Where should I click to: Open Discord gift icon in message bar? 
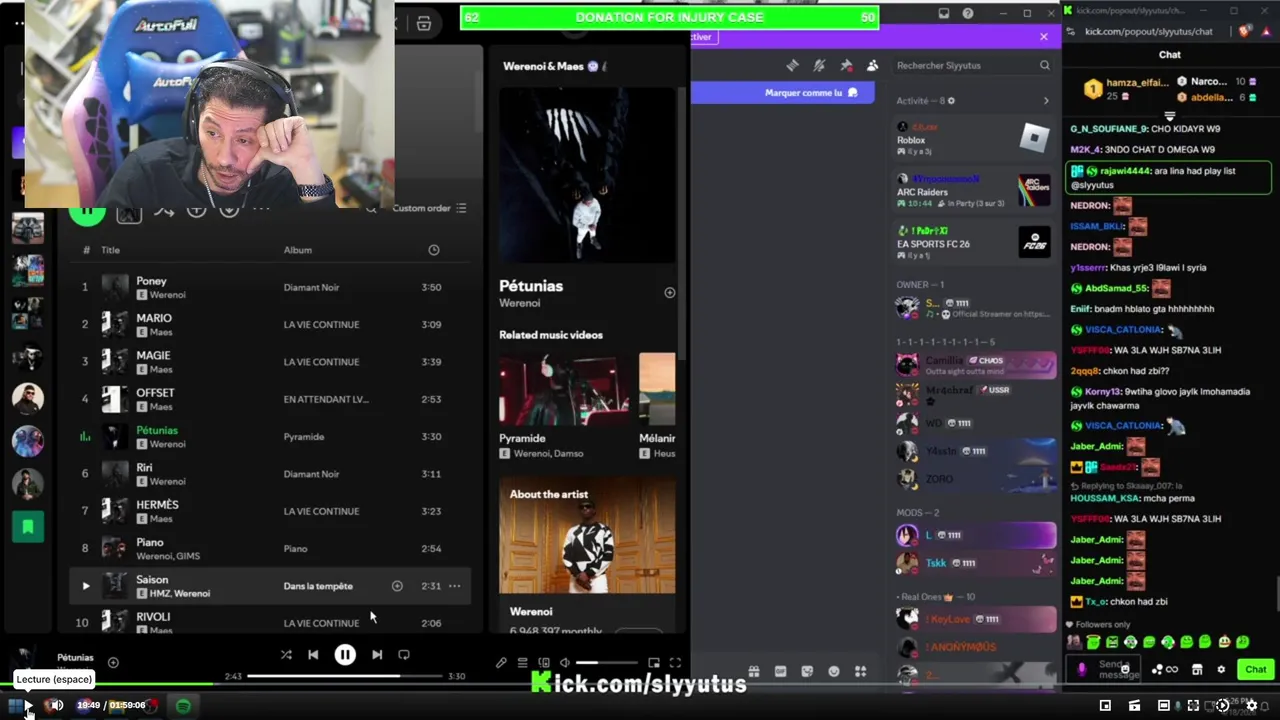point(754,672)
